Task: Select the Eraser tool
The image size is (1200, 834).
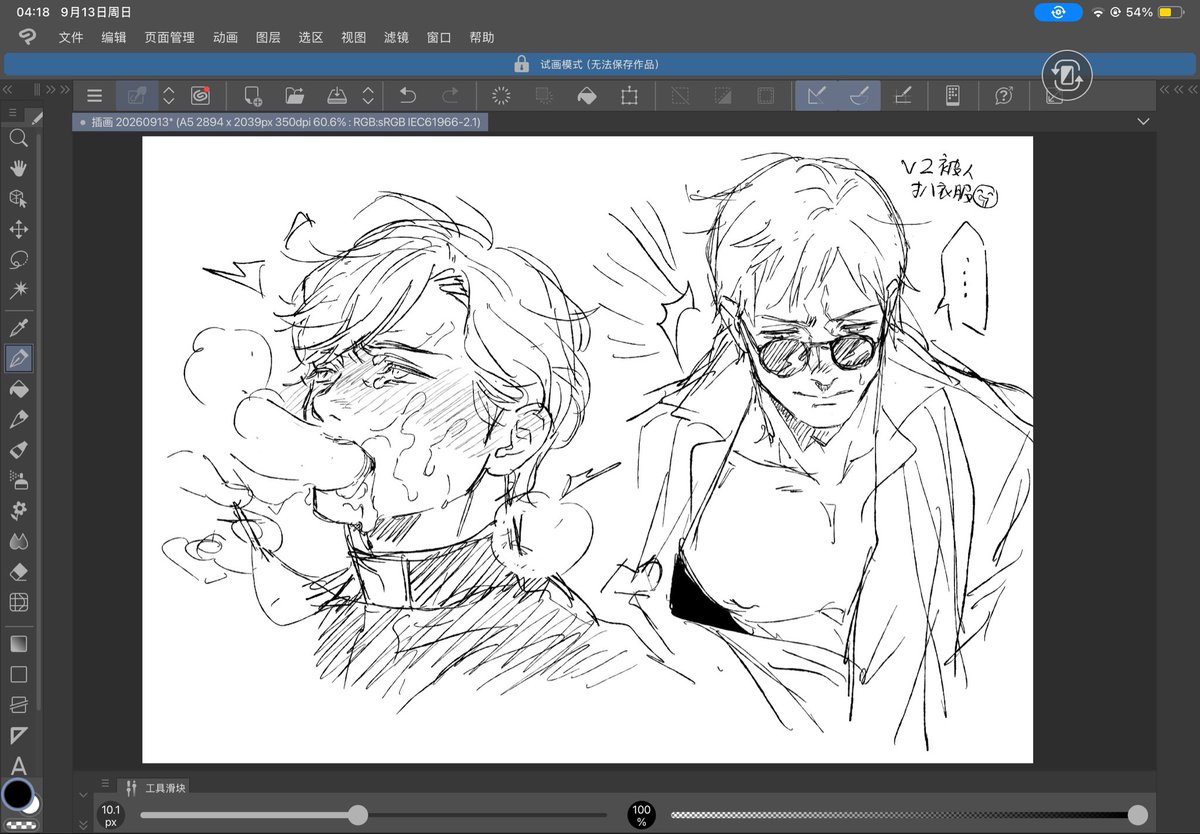Action: 18,572
